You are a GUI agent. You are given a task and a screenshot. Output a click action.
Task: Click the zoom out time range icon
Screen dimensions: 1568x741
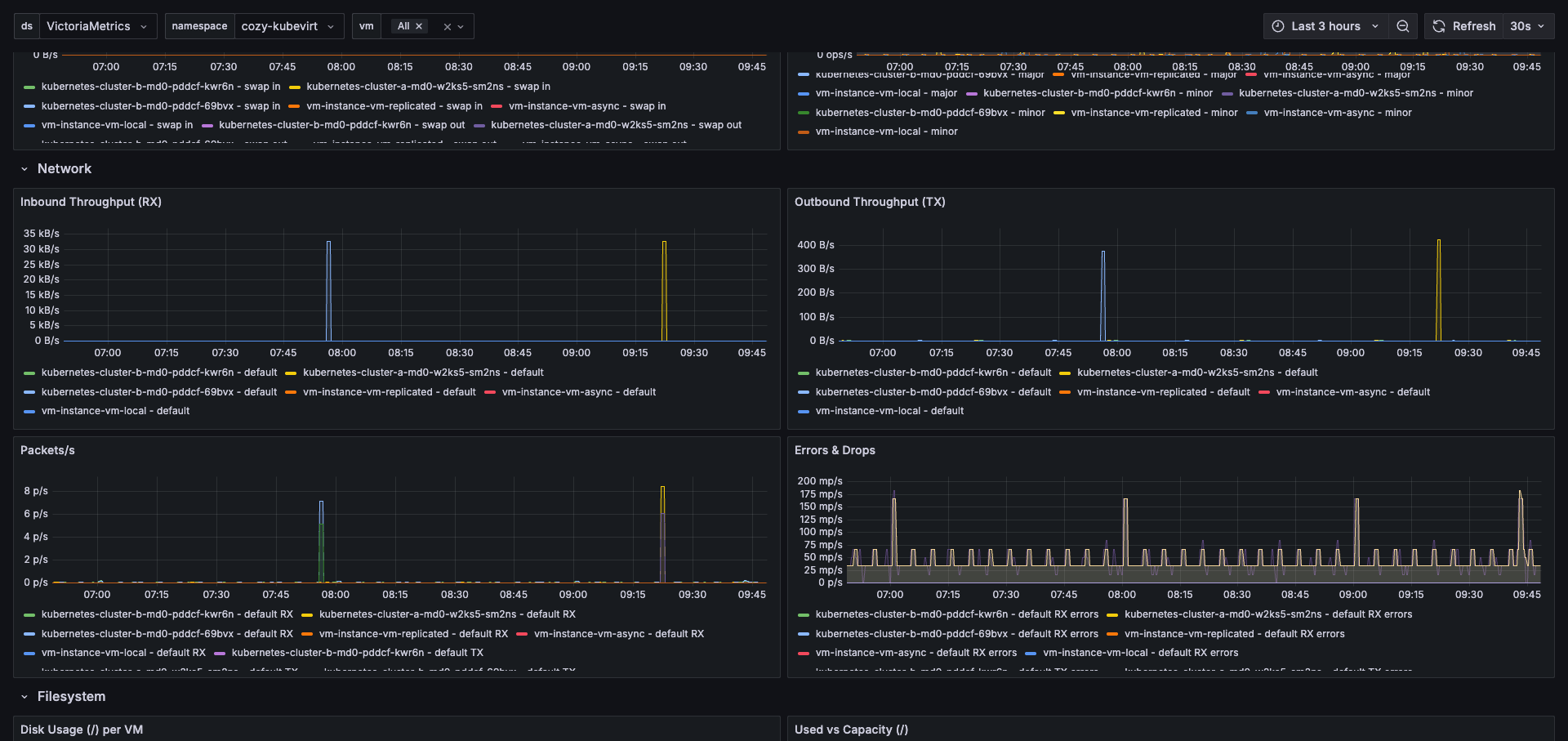[x=1402, y=26]
